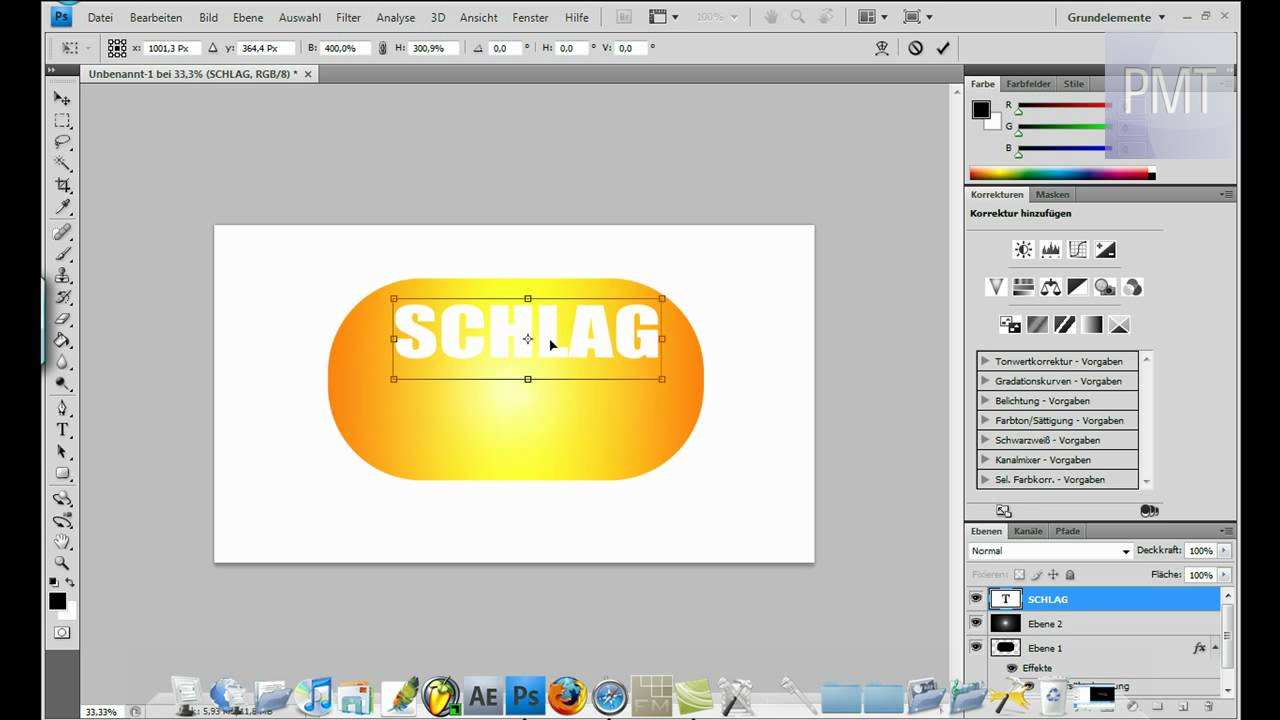Choose the Zoom magnifier tool
This screenshot has height=720, width=1280.
coord(63,563)
